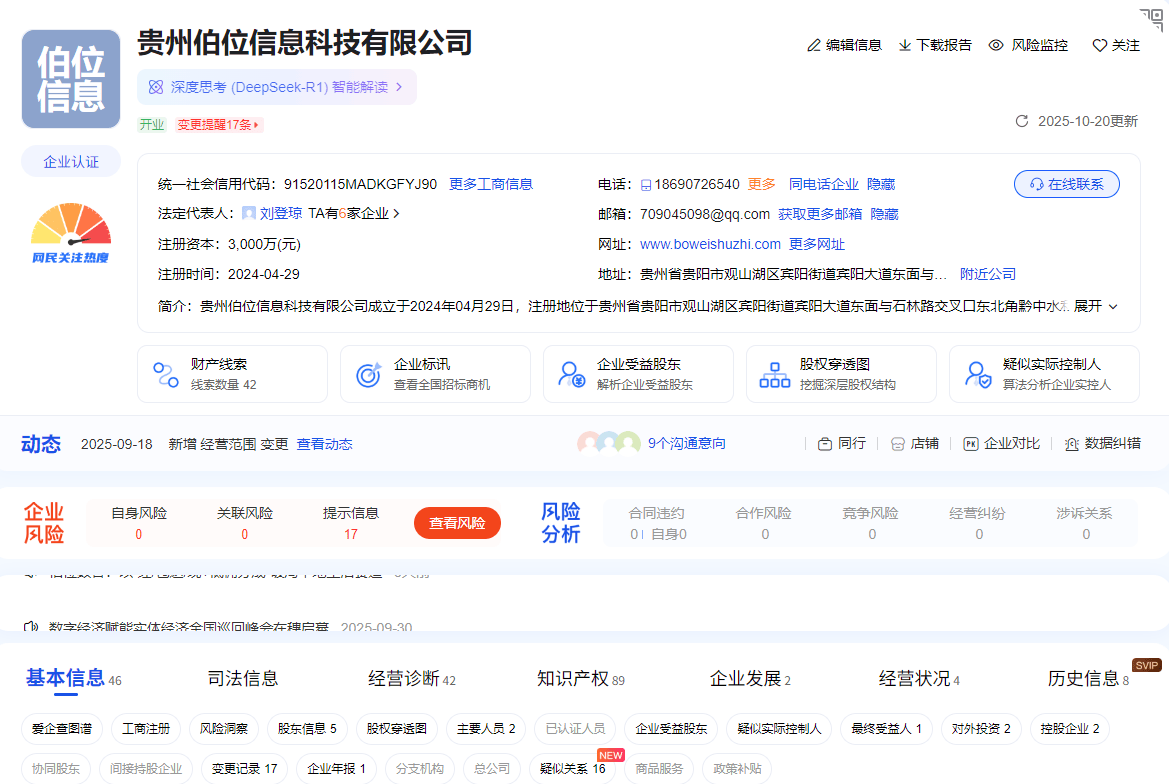Open the 疑似实际控制人 card
Screen dimensions: 1169x784
coord(1044,374)
